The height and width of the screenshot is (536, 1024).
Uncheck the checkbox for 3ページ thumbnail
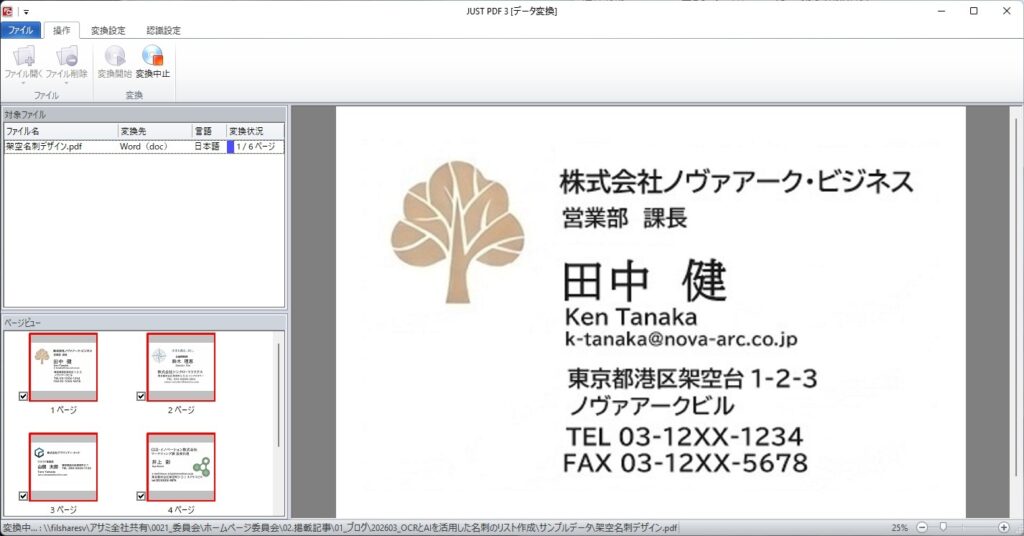click(24, 496)
